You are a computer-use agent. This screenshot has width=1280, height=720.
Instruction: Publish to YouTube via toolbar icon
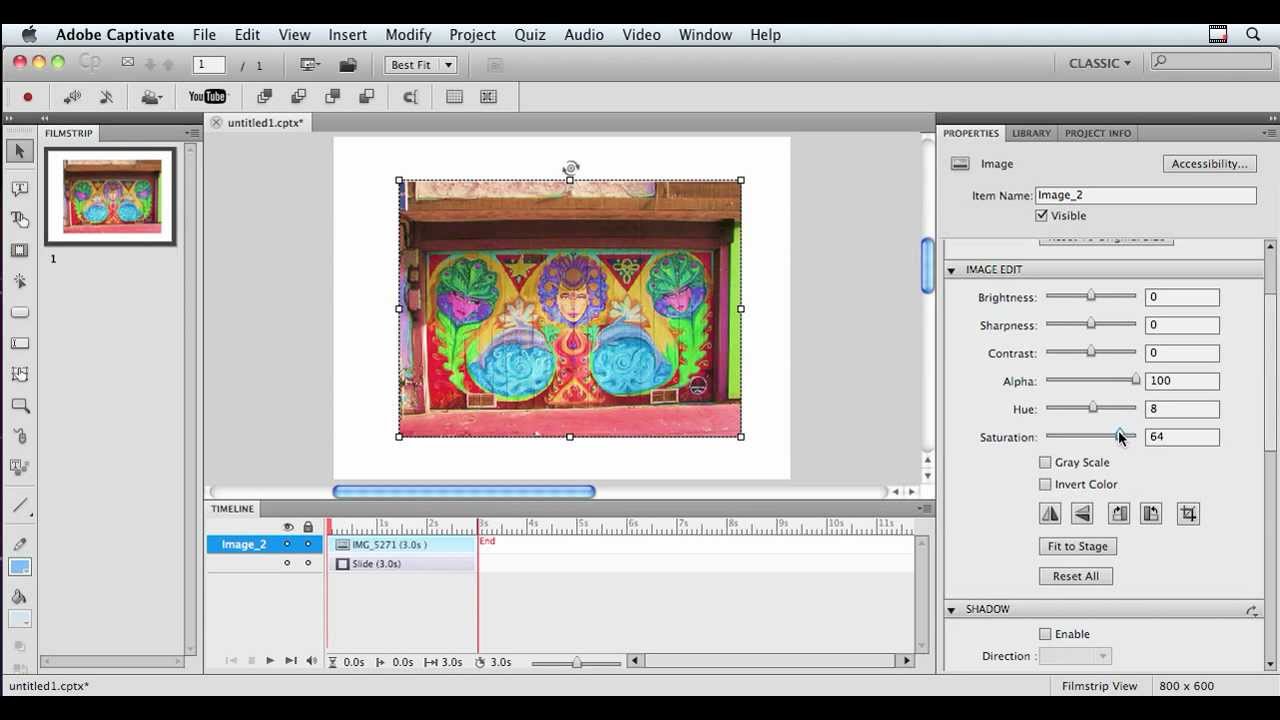coord(207,97)
